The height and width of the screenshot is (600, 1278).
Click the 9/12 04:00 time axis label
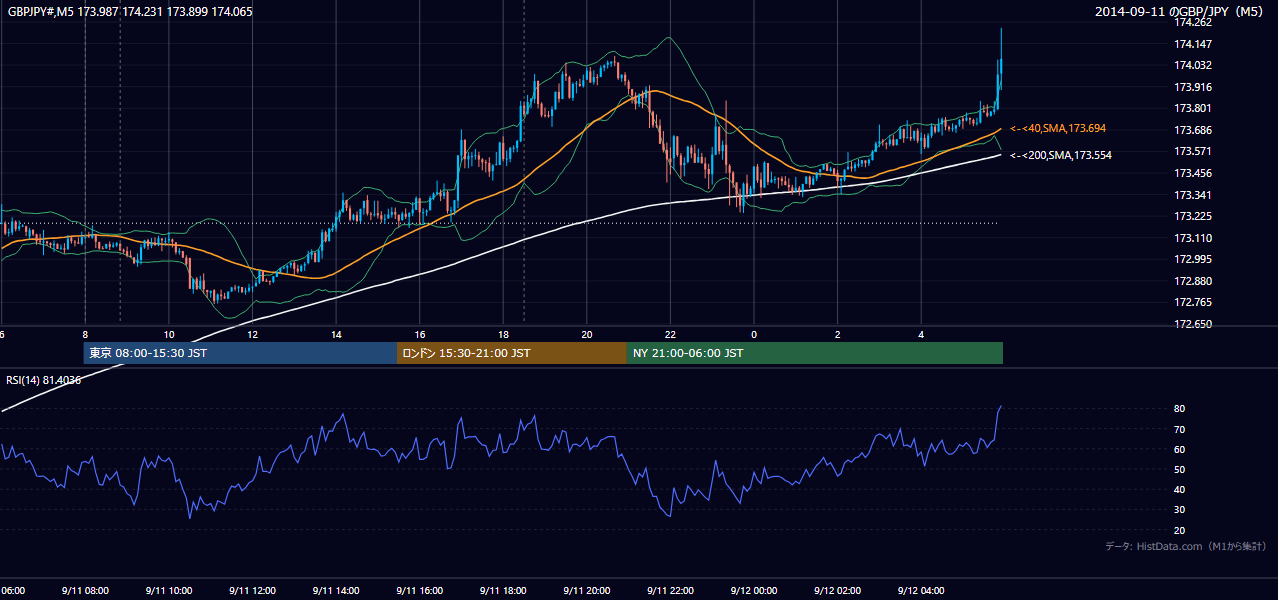[x=921, y=591]
